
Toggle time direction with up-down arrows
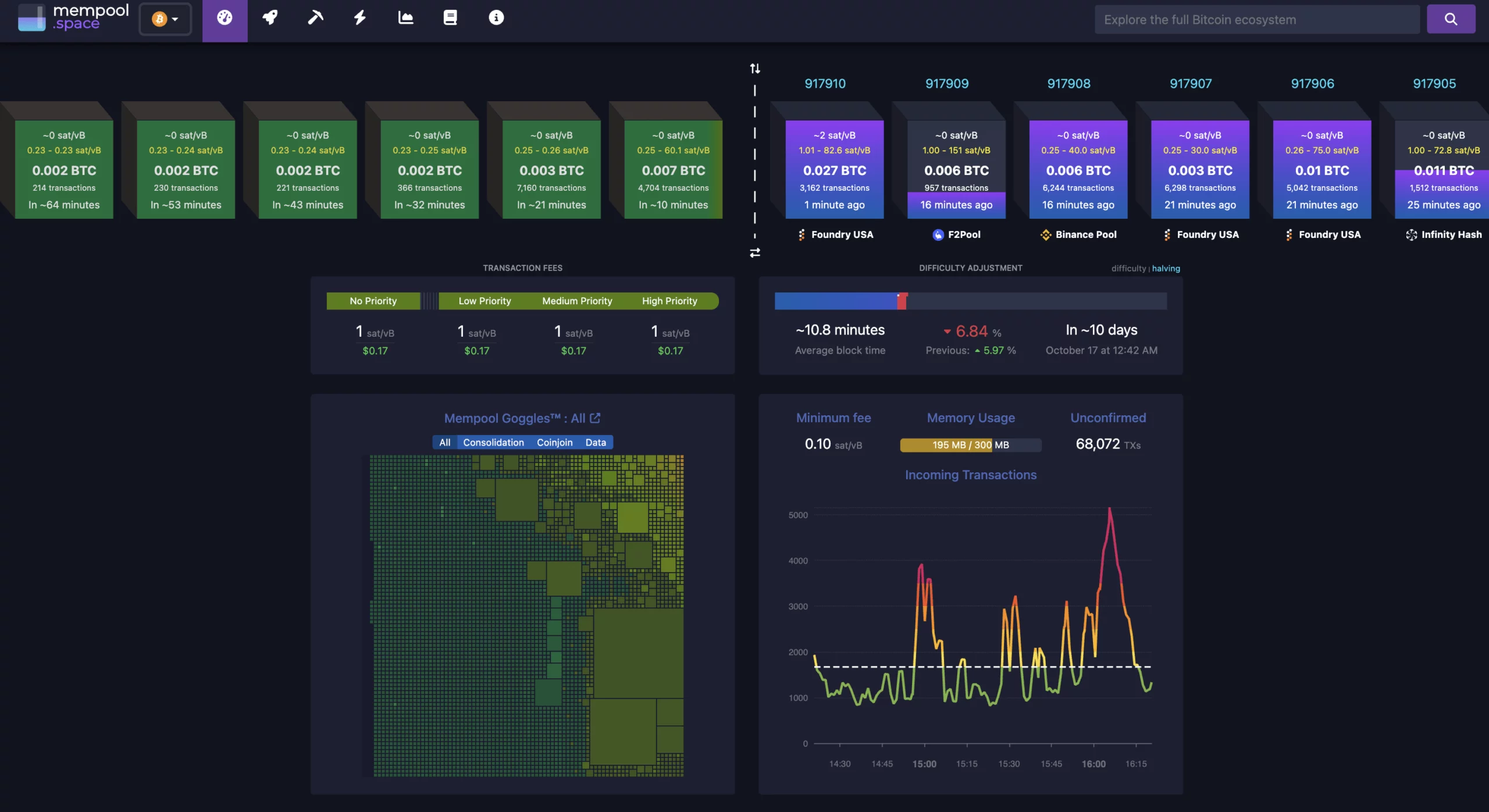click(755, 69)
